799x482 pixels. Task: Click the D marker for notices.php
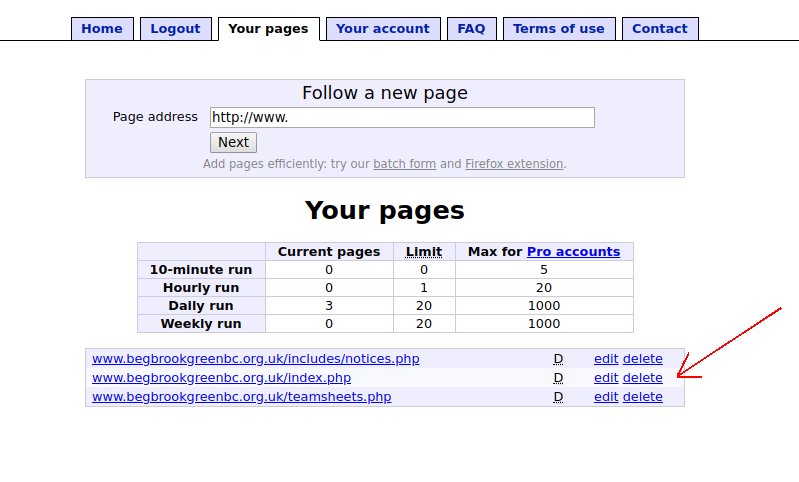(x=558, y=359)
